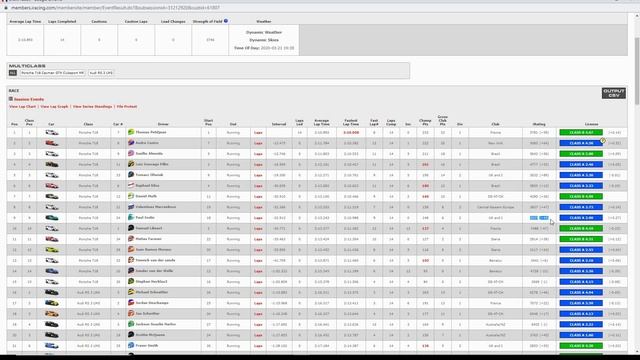
Task: Click the red fastest lap time in position 1 row
Action: [x=351, y=133]
